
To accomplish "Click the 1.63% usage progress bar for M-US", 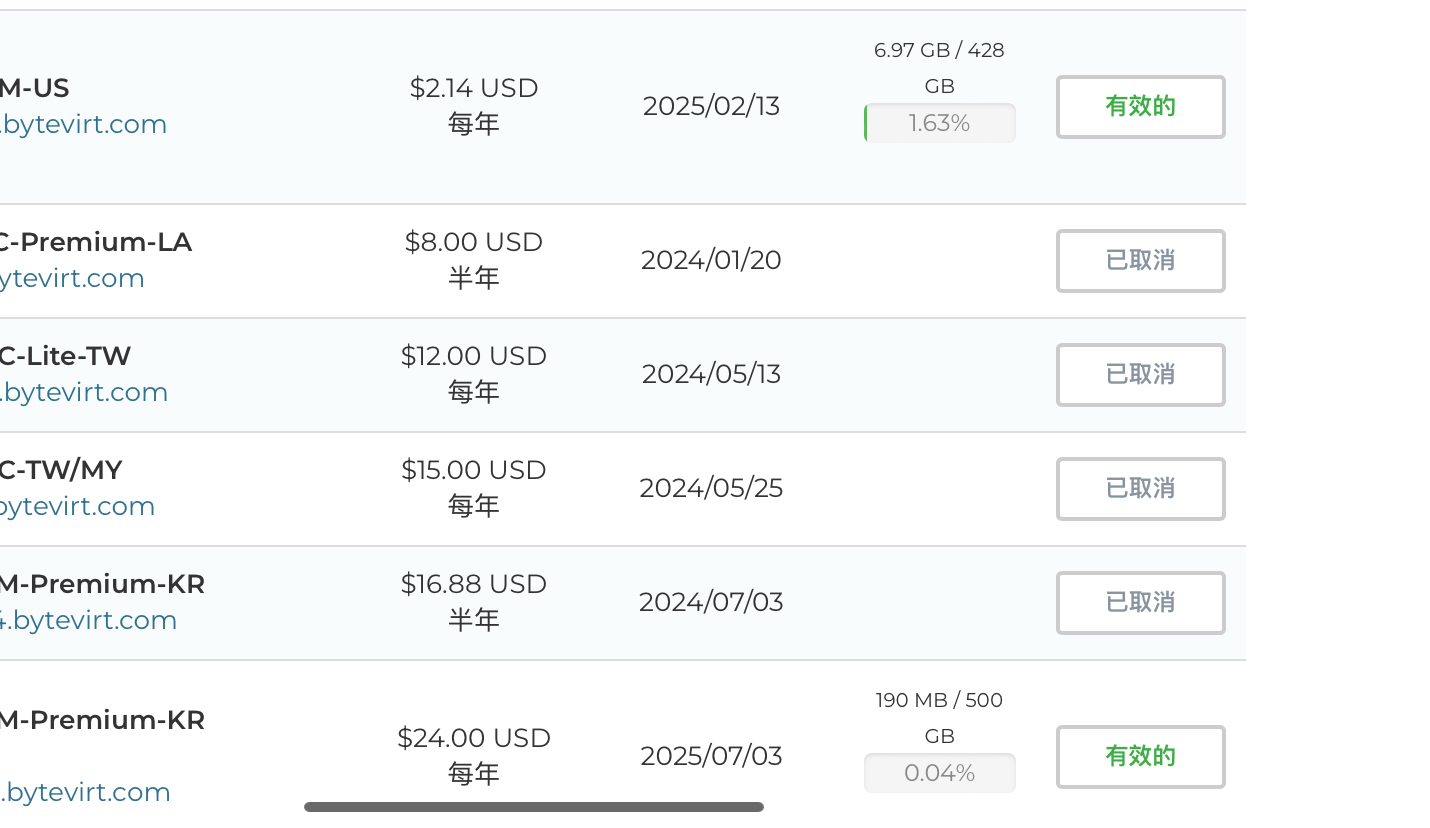I will [x=939, y=122].
